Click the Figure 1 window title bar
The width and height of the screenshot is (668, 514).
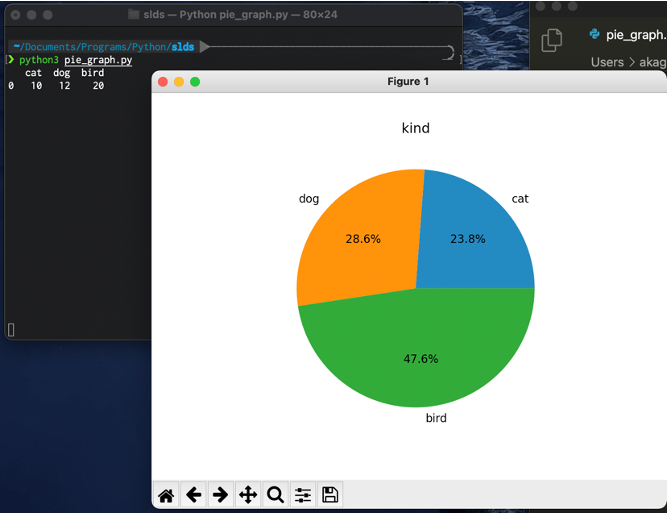408,81
